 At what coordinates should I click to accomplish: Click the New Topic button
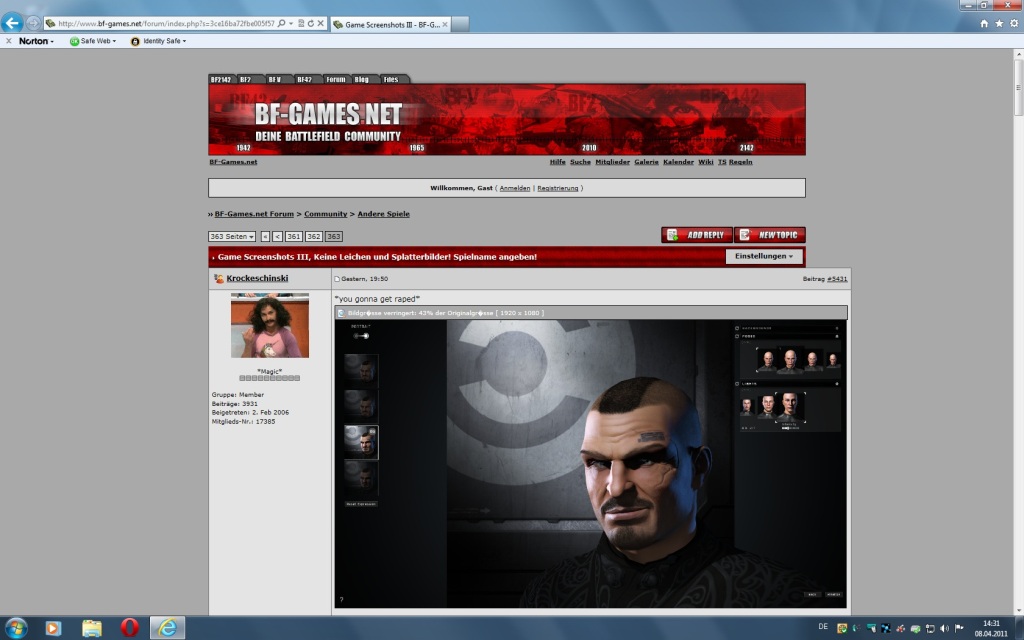(770, 235)
